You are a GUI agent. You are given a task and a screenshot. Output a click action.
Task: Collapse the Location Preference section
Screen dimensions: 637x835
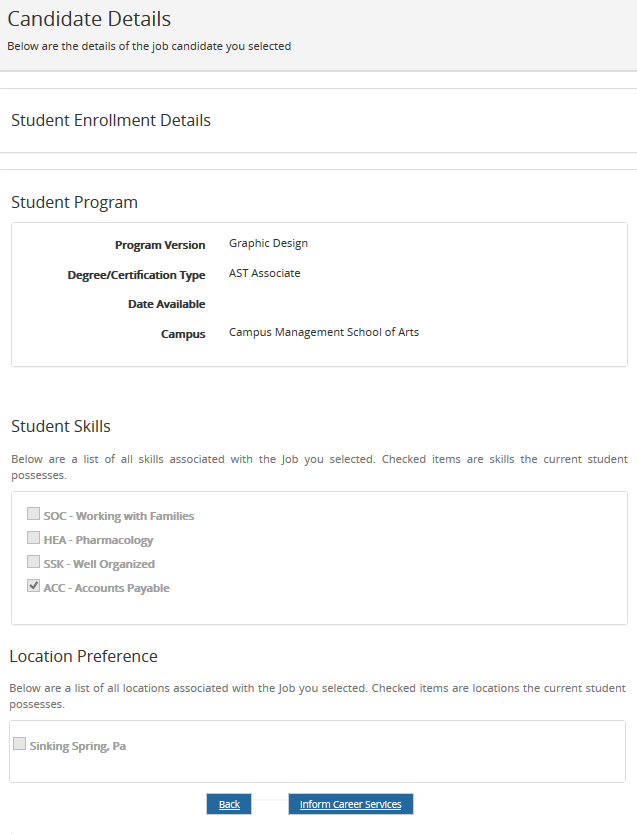[84, 656]
